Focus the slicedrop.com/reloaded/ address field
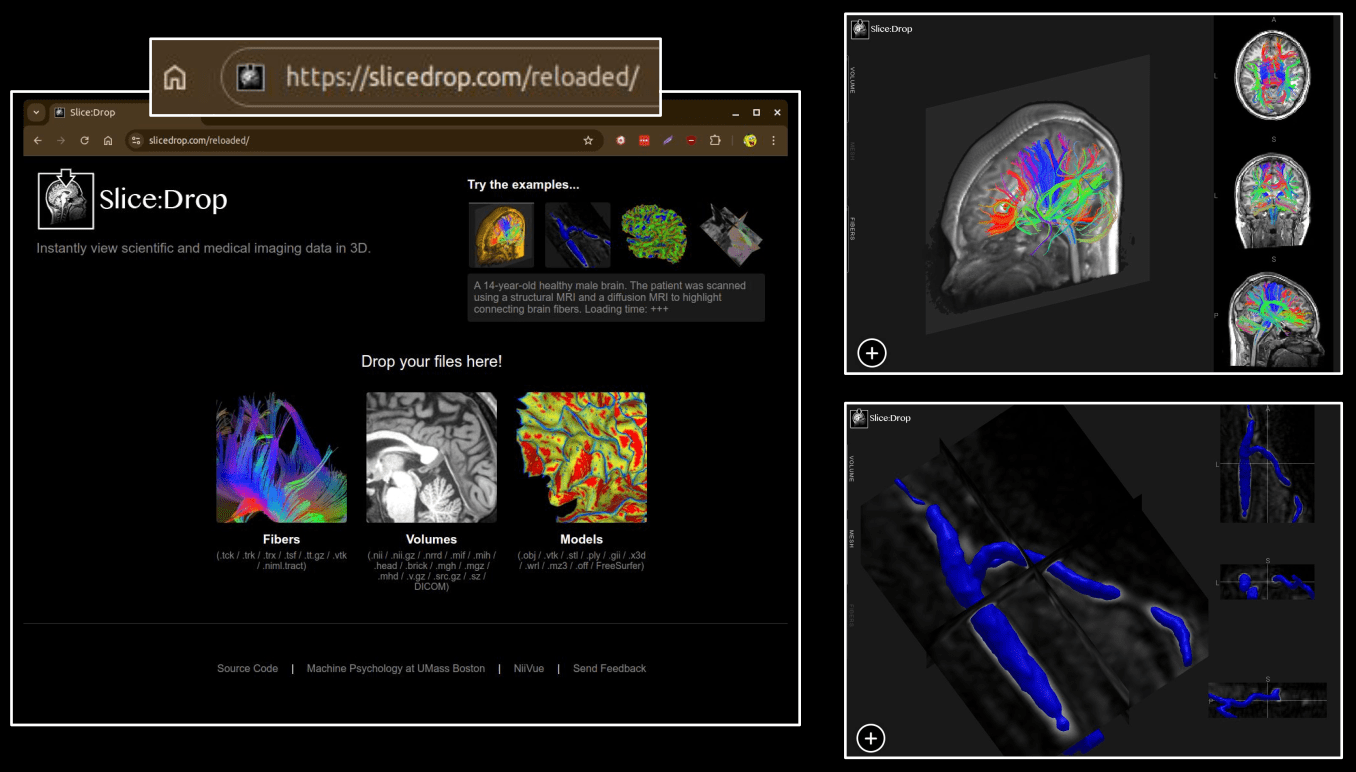 click(x=364, y=141)
